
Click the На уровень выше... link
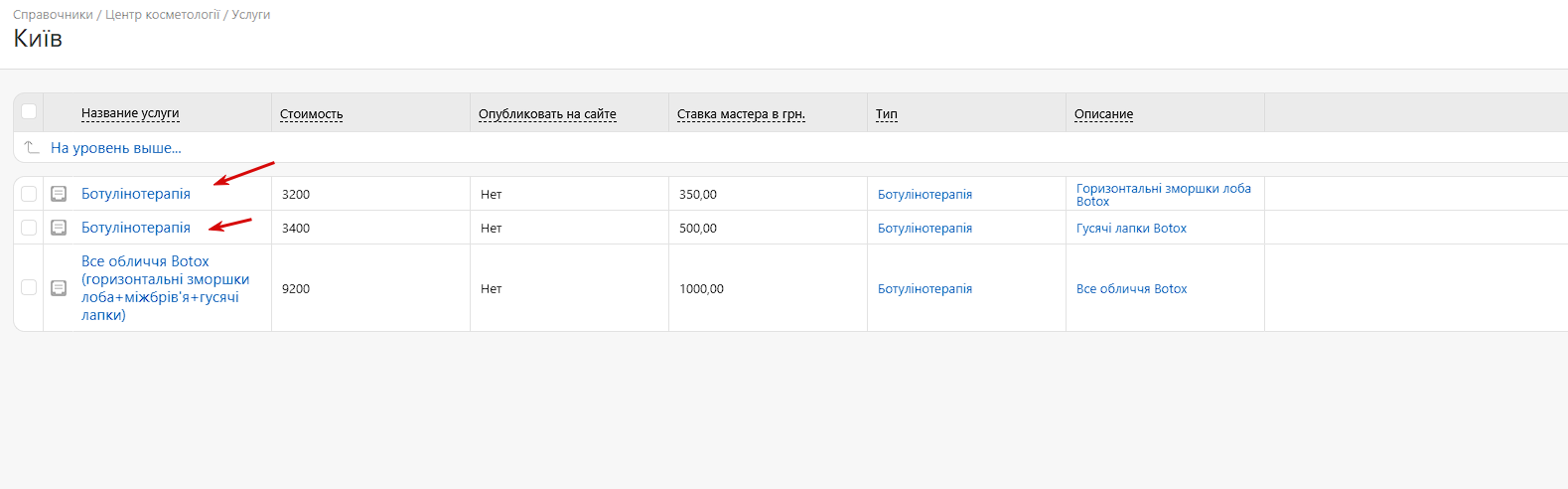115,148
